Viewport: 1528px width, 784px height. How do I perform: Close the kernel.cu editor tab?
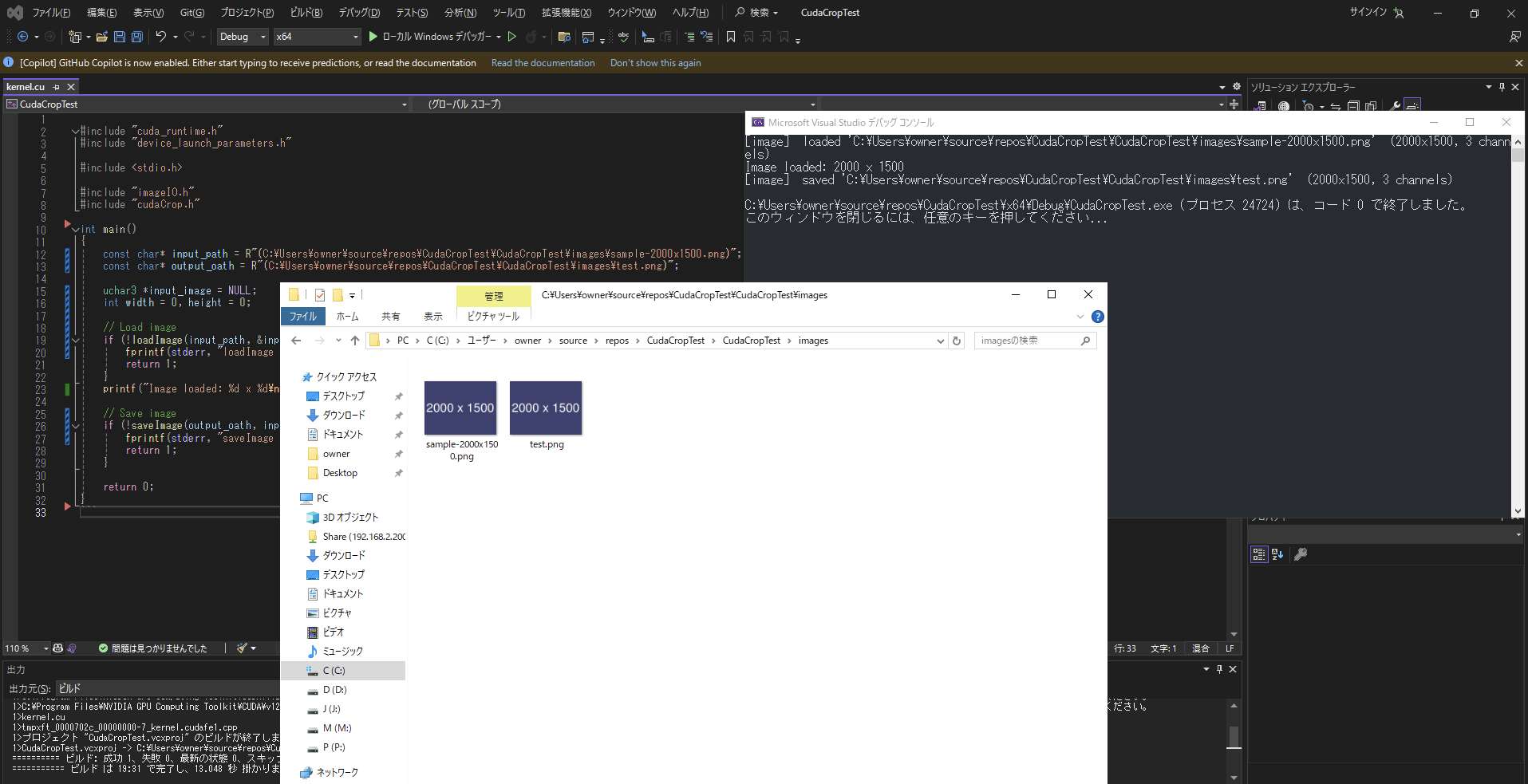pyautogui.click(x=71, y=87)
